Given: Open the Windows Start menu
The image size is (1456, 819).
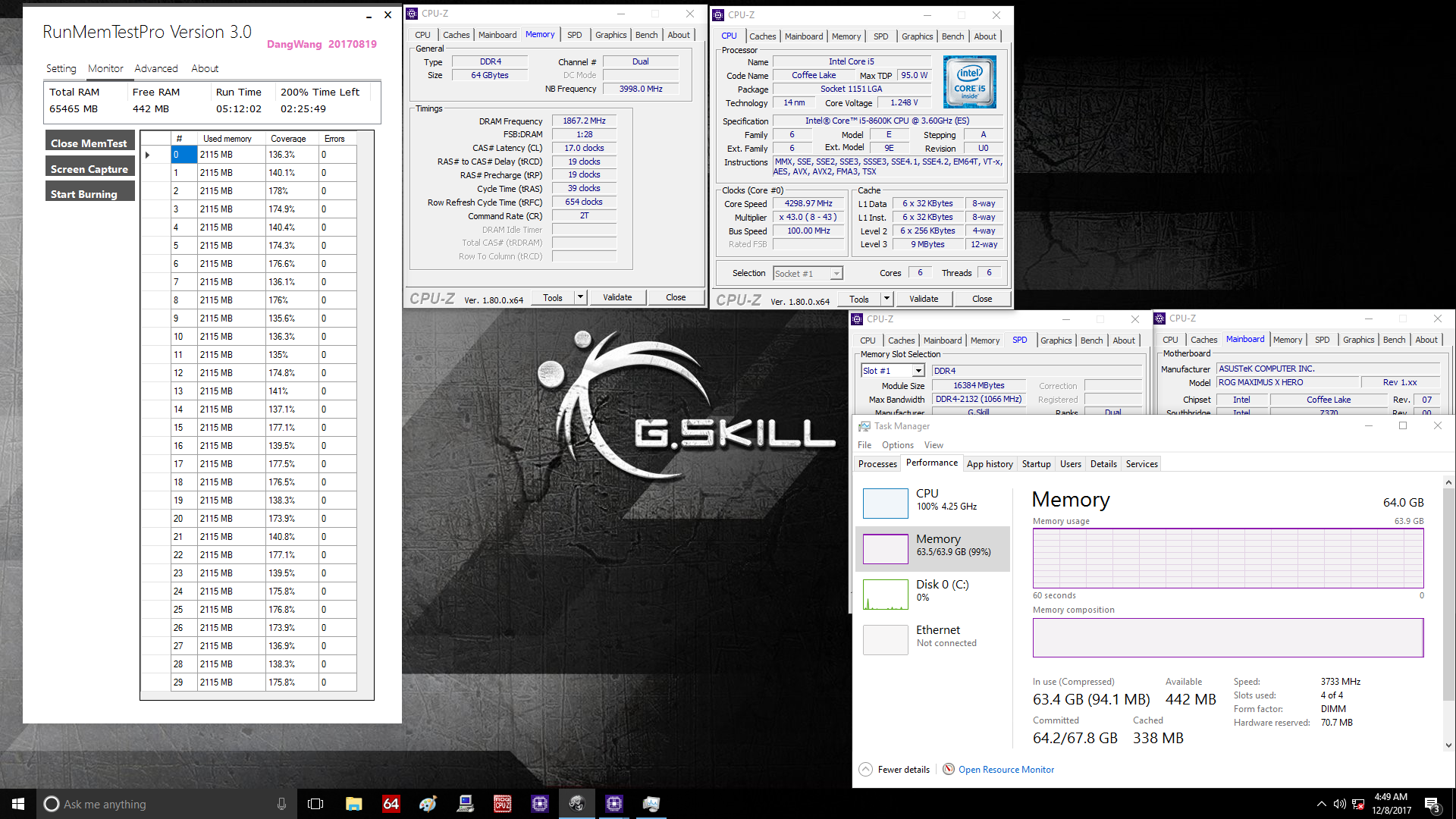Looking at the screenshot, I should click(18, 804).
